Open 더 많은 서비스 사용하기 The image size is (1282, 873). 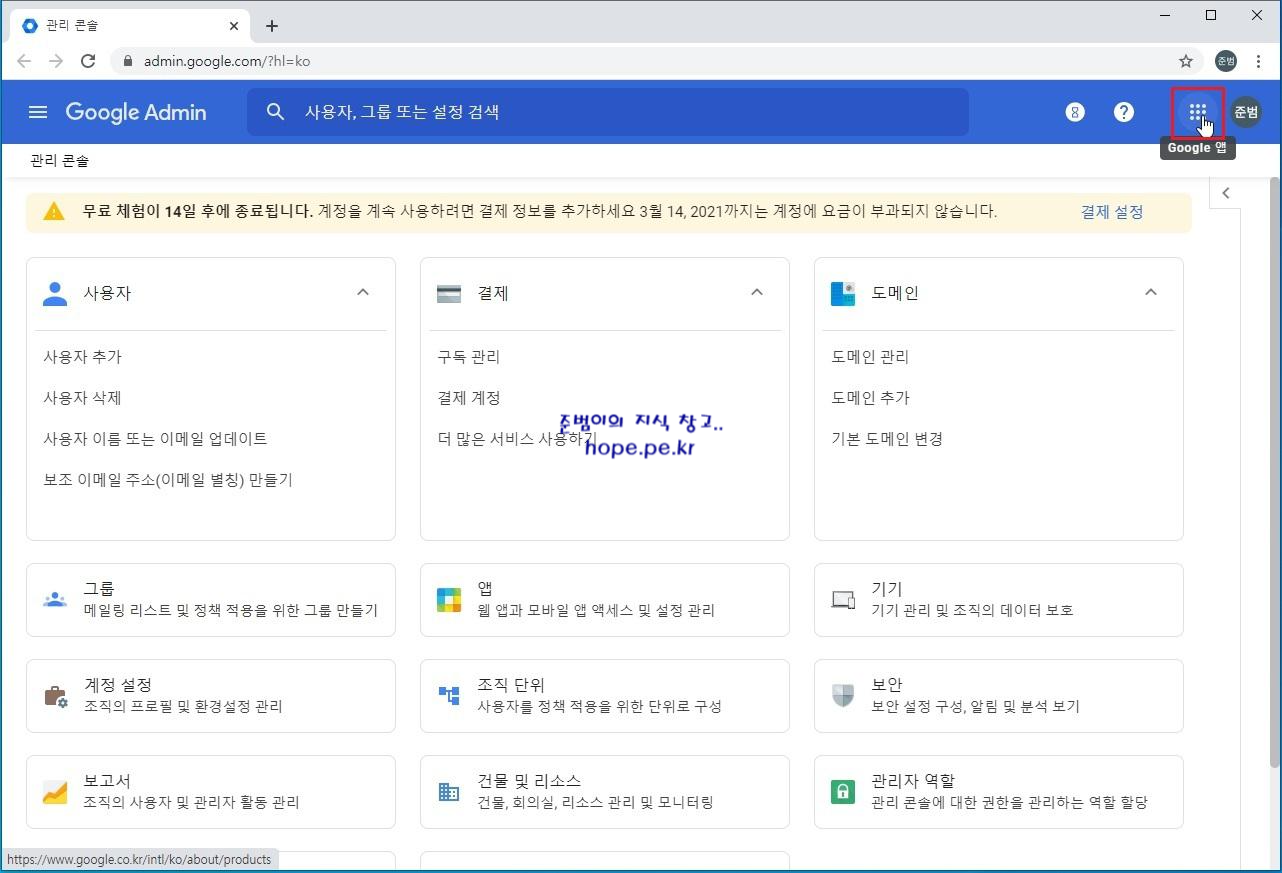[516, 439]
